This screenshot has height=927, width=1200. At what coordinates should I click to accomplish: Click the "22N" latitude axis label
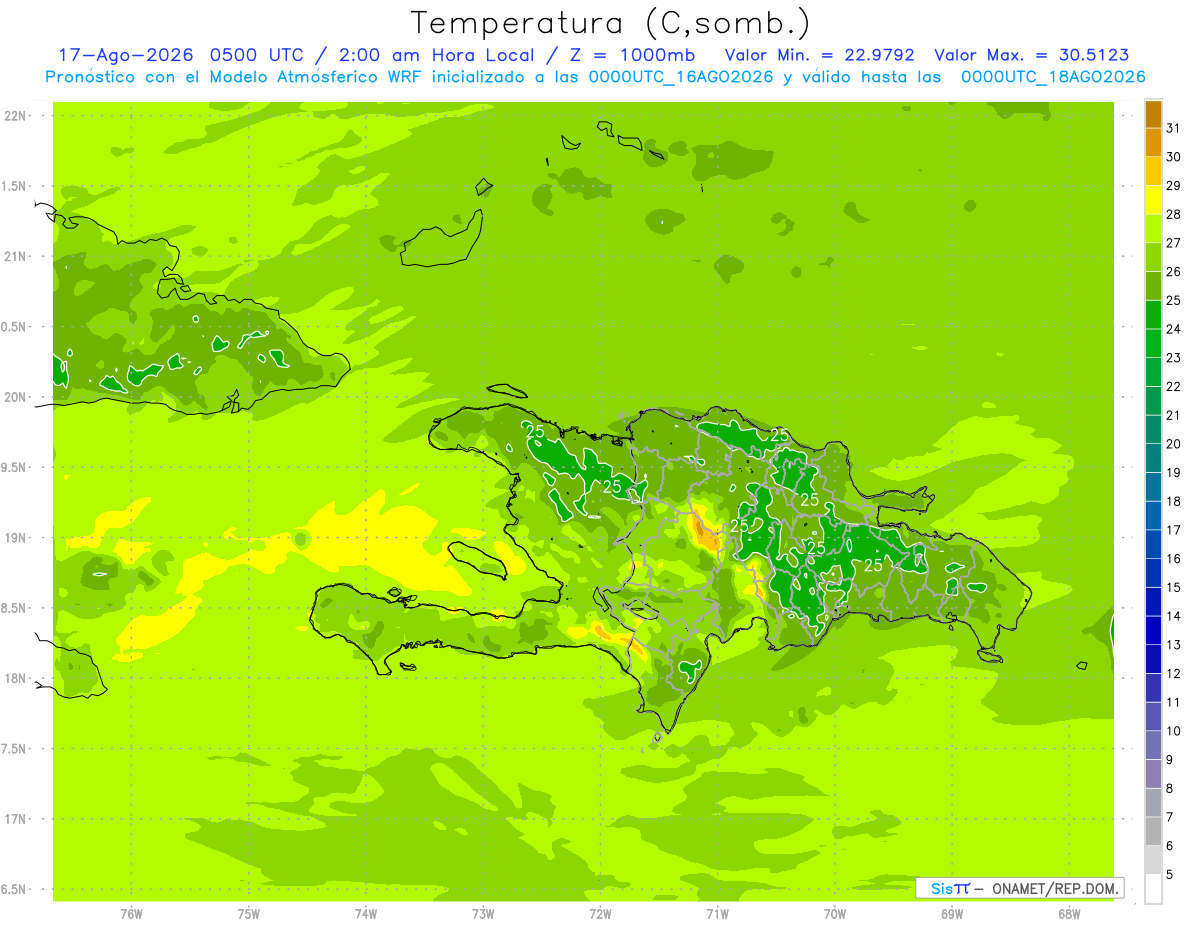[x=17, y=116]
